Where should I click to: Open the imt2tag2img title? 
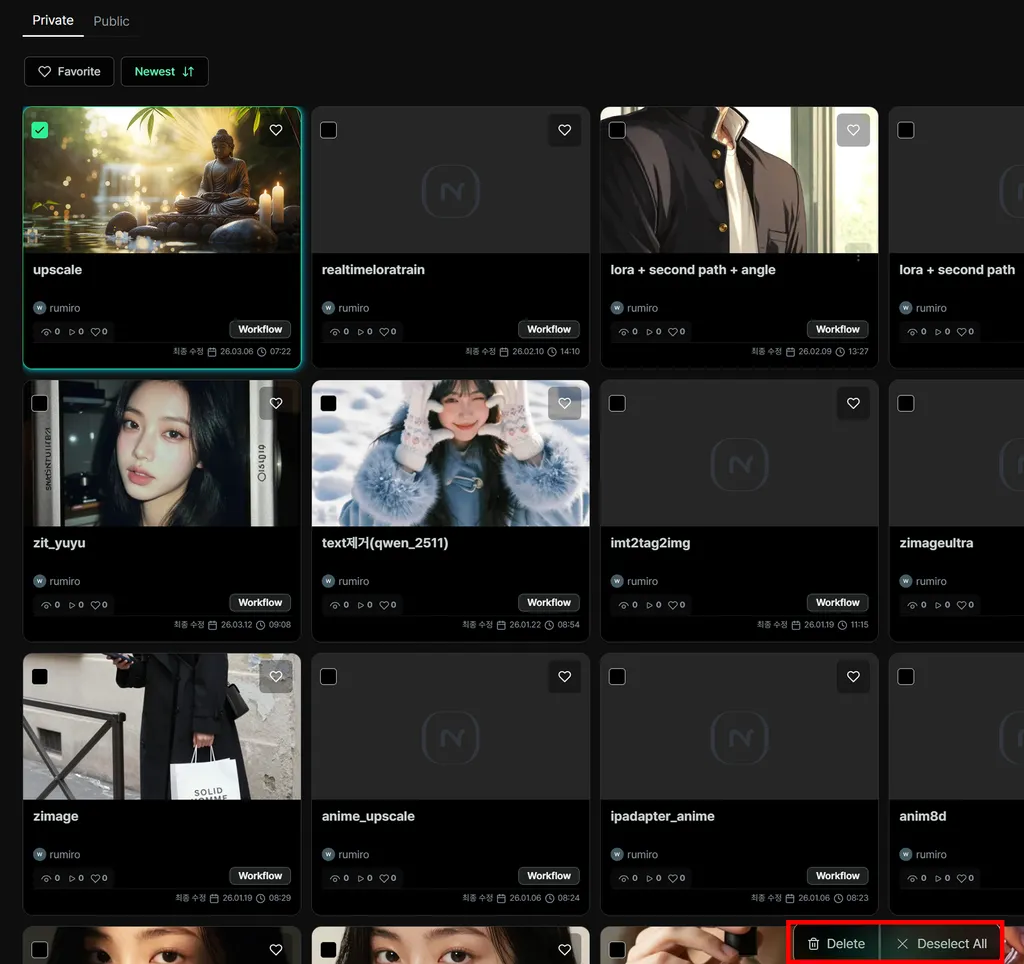click(650, 543)
